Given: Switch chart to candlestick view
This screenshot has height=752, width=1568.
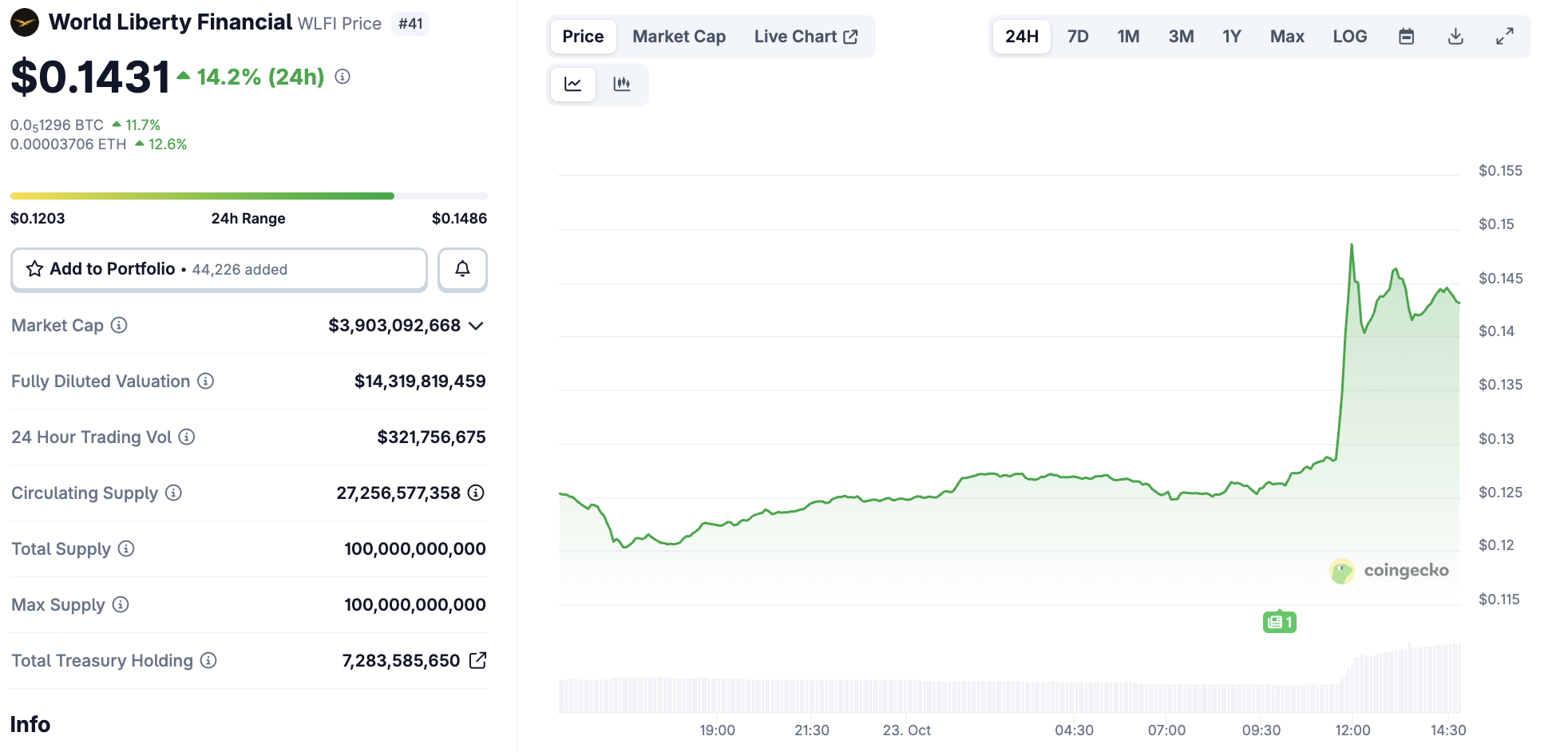Looking at the screenshot, I should pos(624,84).
